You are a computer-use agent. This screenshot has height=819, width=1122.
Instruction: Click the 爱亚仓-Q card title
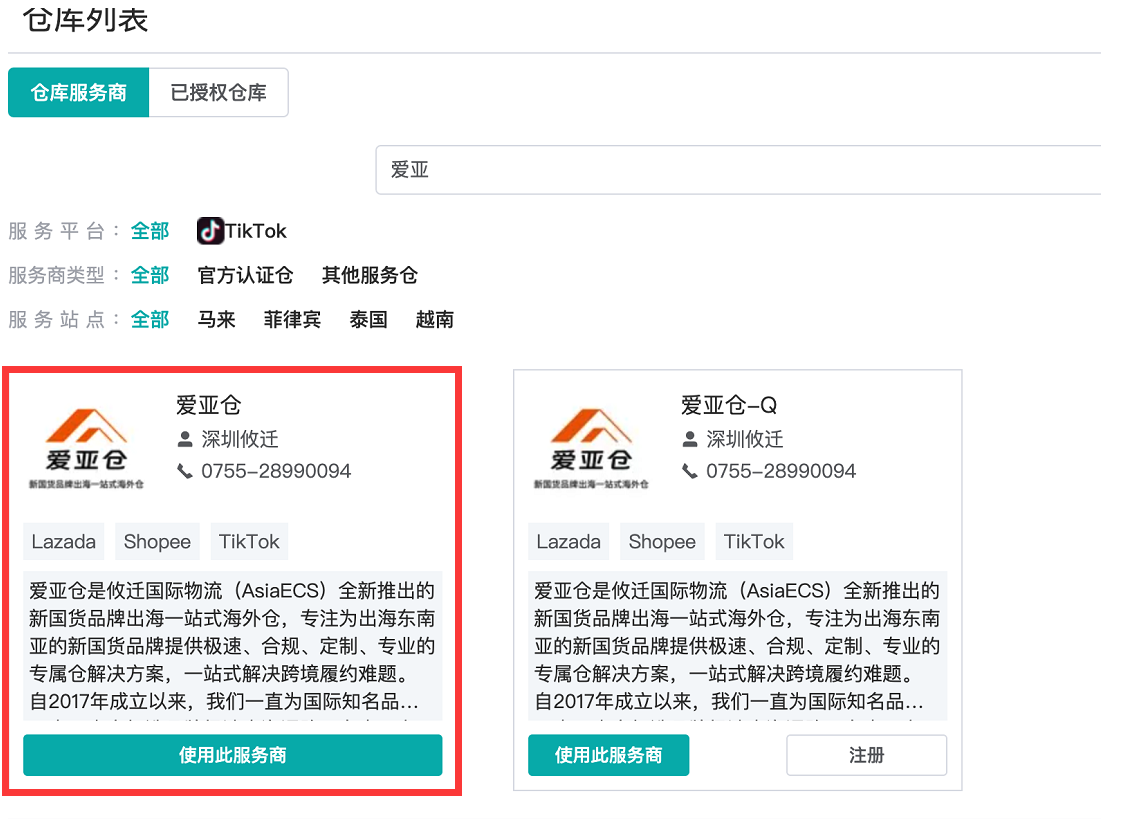point(728,406)
